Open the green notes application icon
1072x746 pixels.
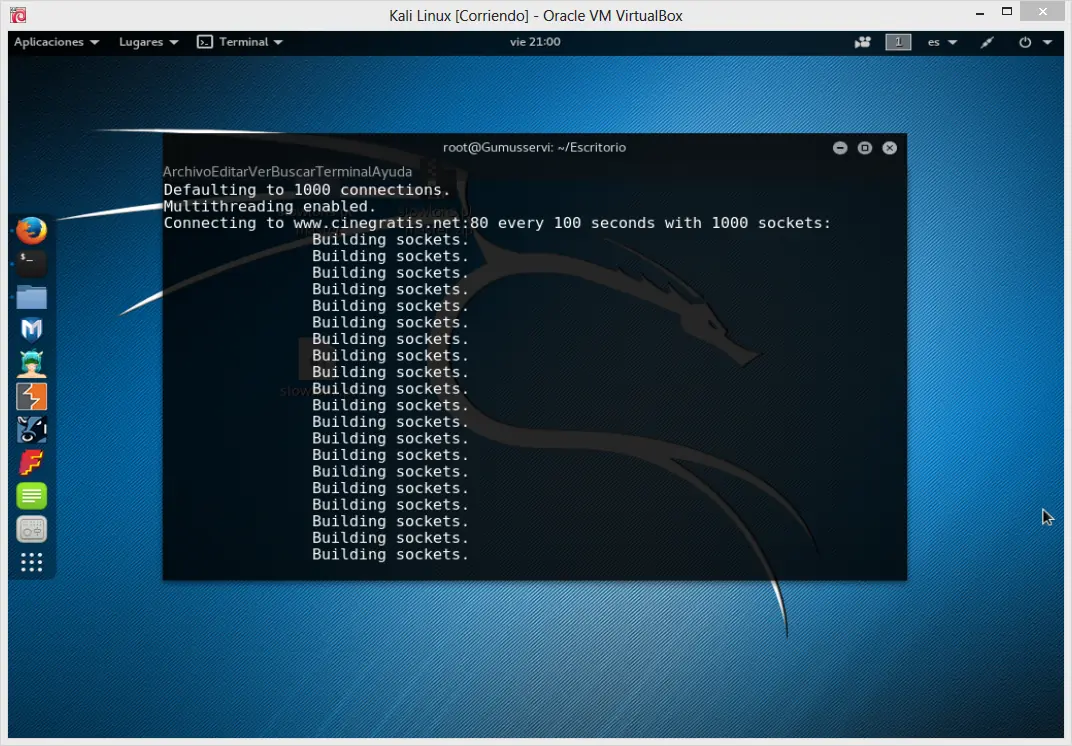(31, 496)
